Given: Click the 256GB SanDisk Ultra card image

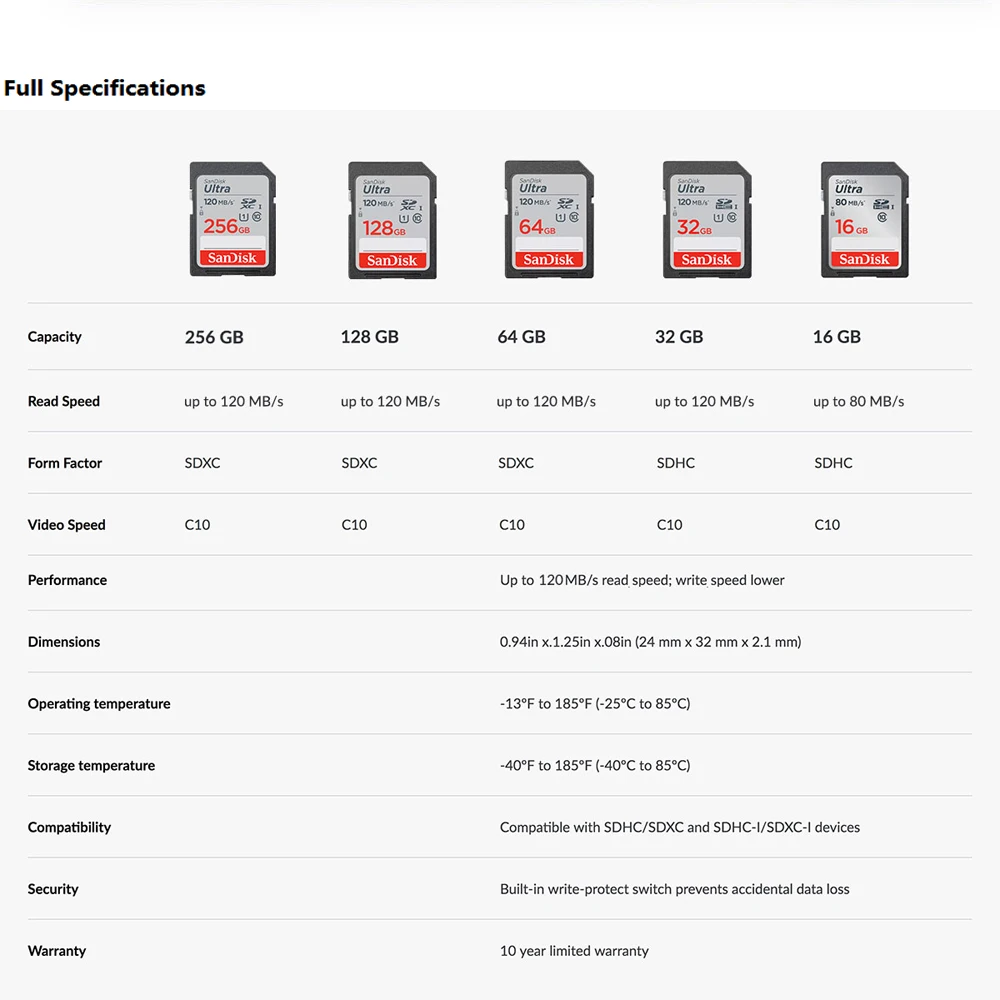Looking at the screenshot, I should coord(233,219).
